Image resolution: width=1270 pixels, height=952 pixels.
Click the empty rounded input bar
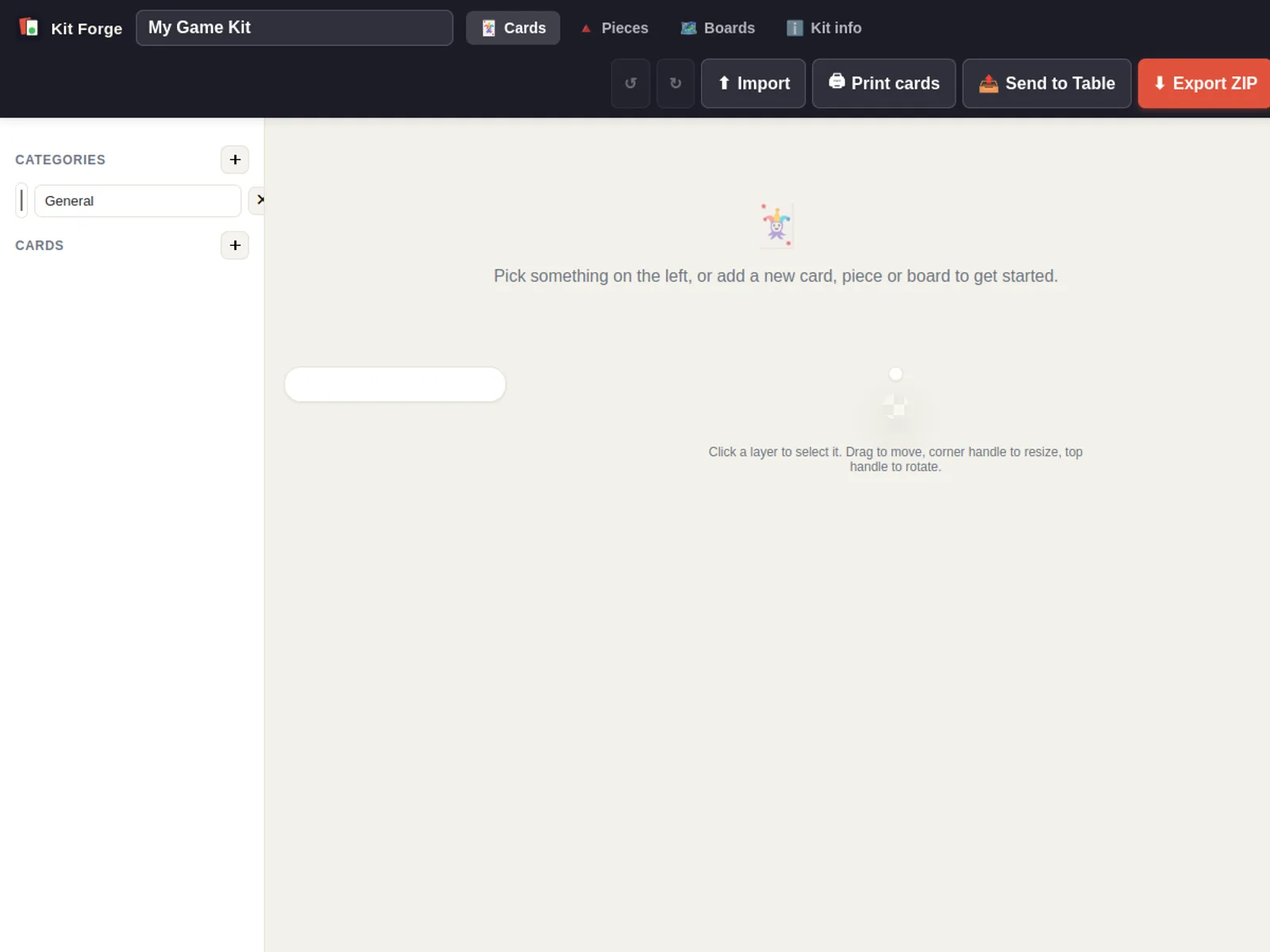[395, 384]
